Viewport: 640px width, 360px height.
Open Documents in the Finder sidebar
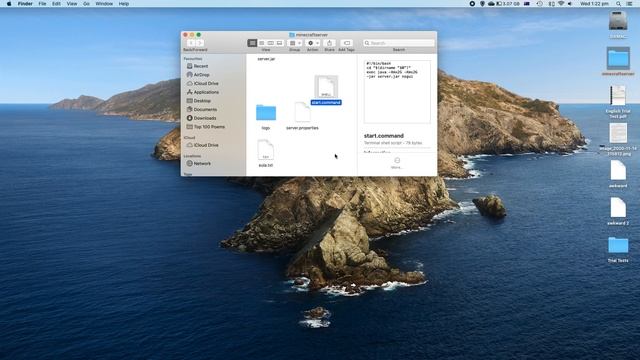coord(205,109)
